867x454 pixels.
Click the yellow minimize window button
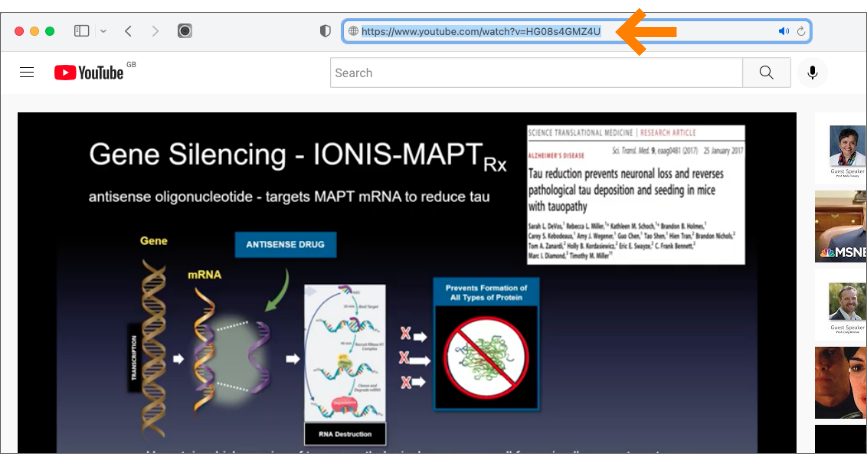click(34, 31)
